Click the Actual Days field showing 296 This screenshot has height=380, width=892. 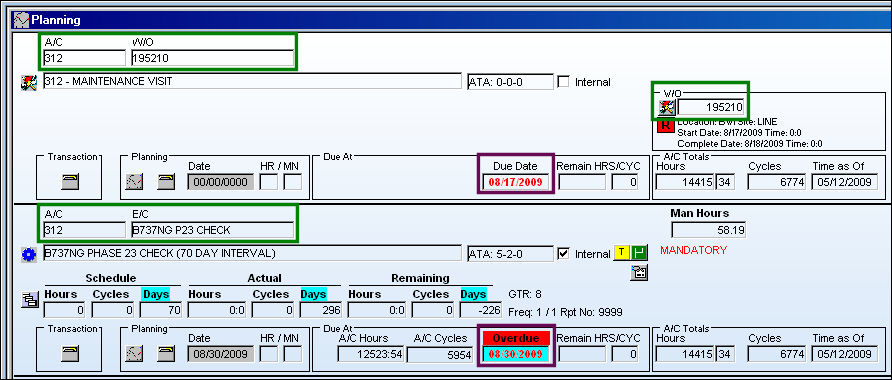click(x=320, y=310)
